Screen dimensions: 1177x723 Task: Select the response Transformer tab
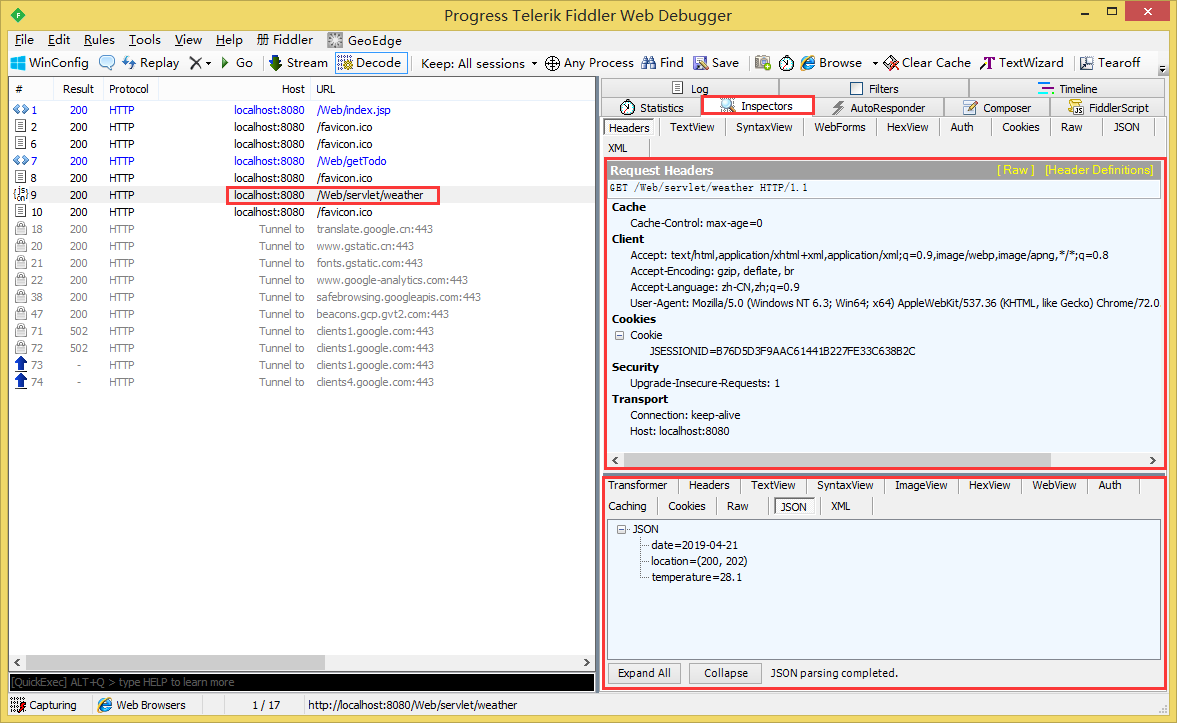pos(637,486)
